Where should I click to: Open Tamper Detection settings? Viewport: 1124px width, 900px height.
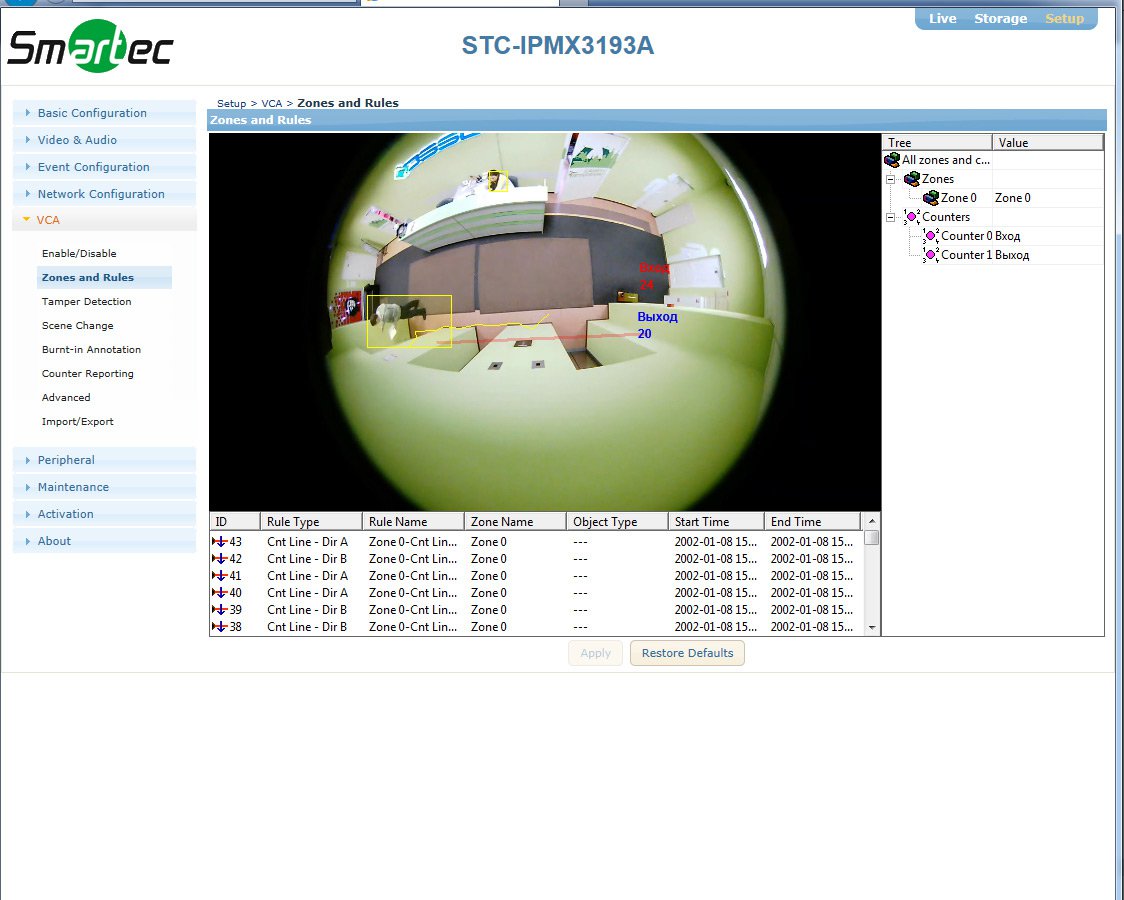click(x=87, y=302)
